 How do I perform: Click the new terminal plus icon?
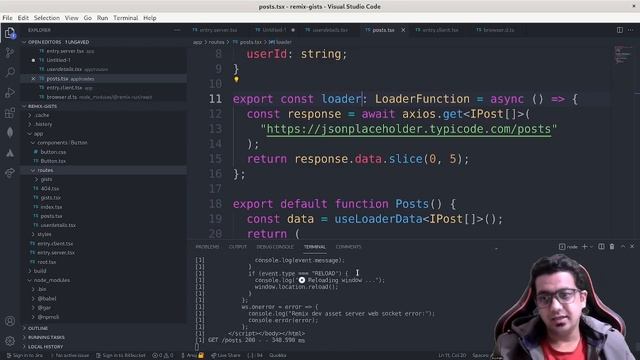[x=584, y=247]
